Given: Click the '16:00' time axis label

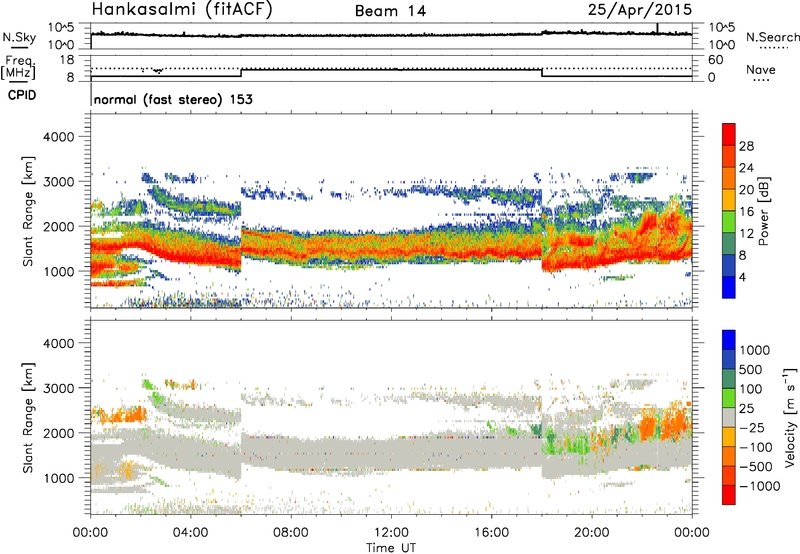Looking at the screenshot, I should tap(491, 533).
